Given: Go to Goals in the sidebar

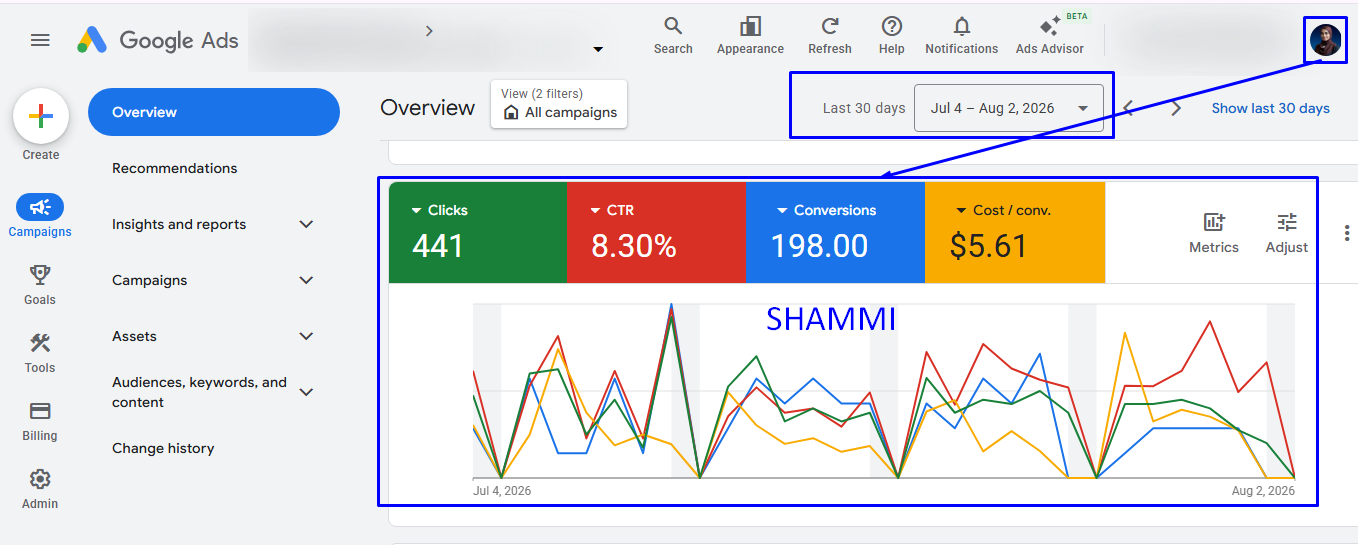Looking at the screenshot, I should tap(40, 285).
